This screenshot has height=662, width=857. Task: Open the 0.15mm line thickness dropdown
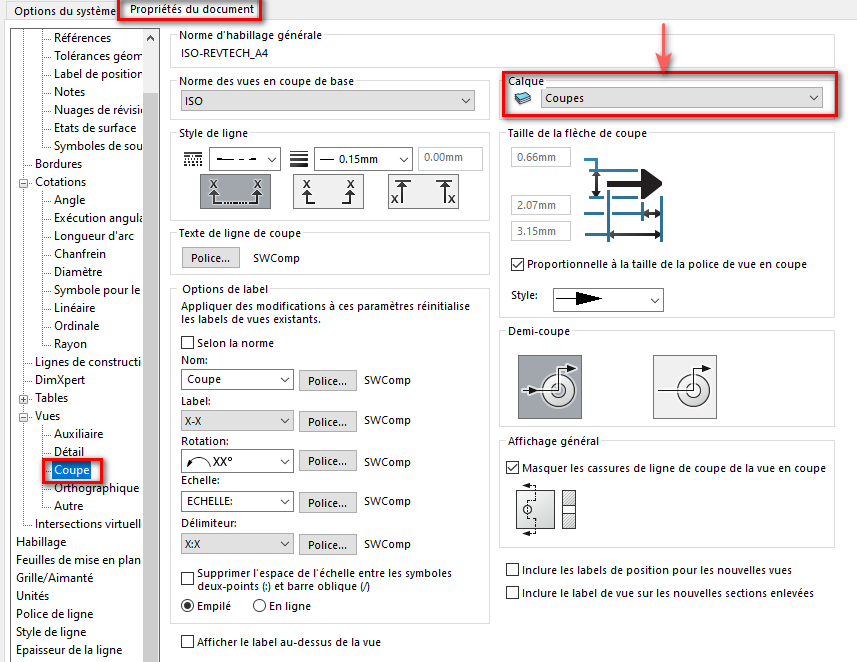point(363,159)
